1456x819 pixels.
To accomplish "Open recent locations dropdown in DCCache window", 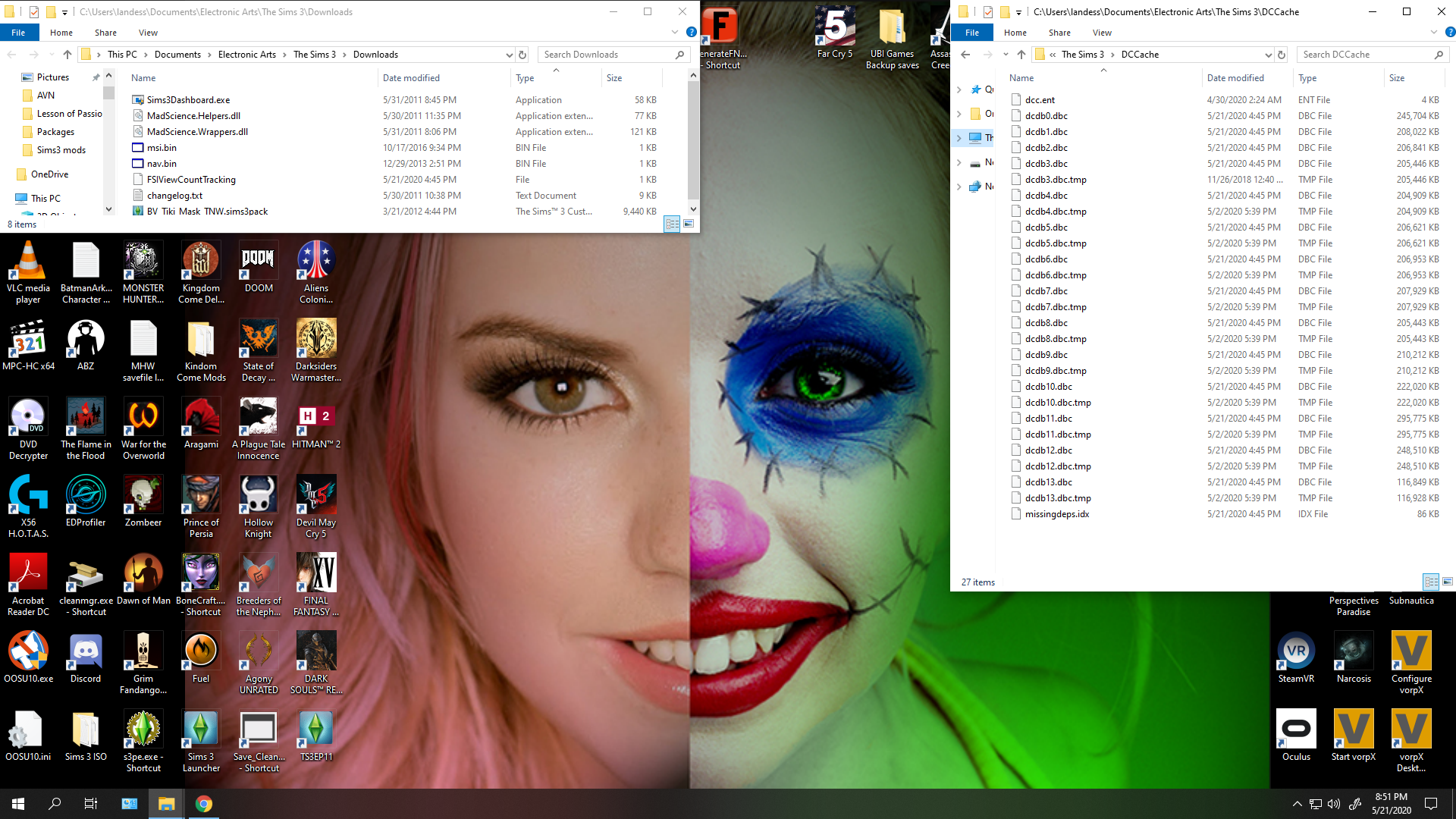I will [1006, 55].
